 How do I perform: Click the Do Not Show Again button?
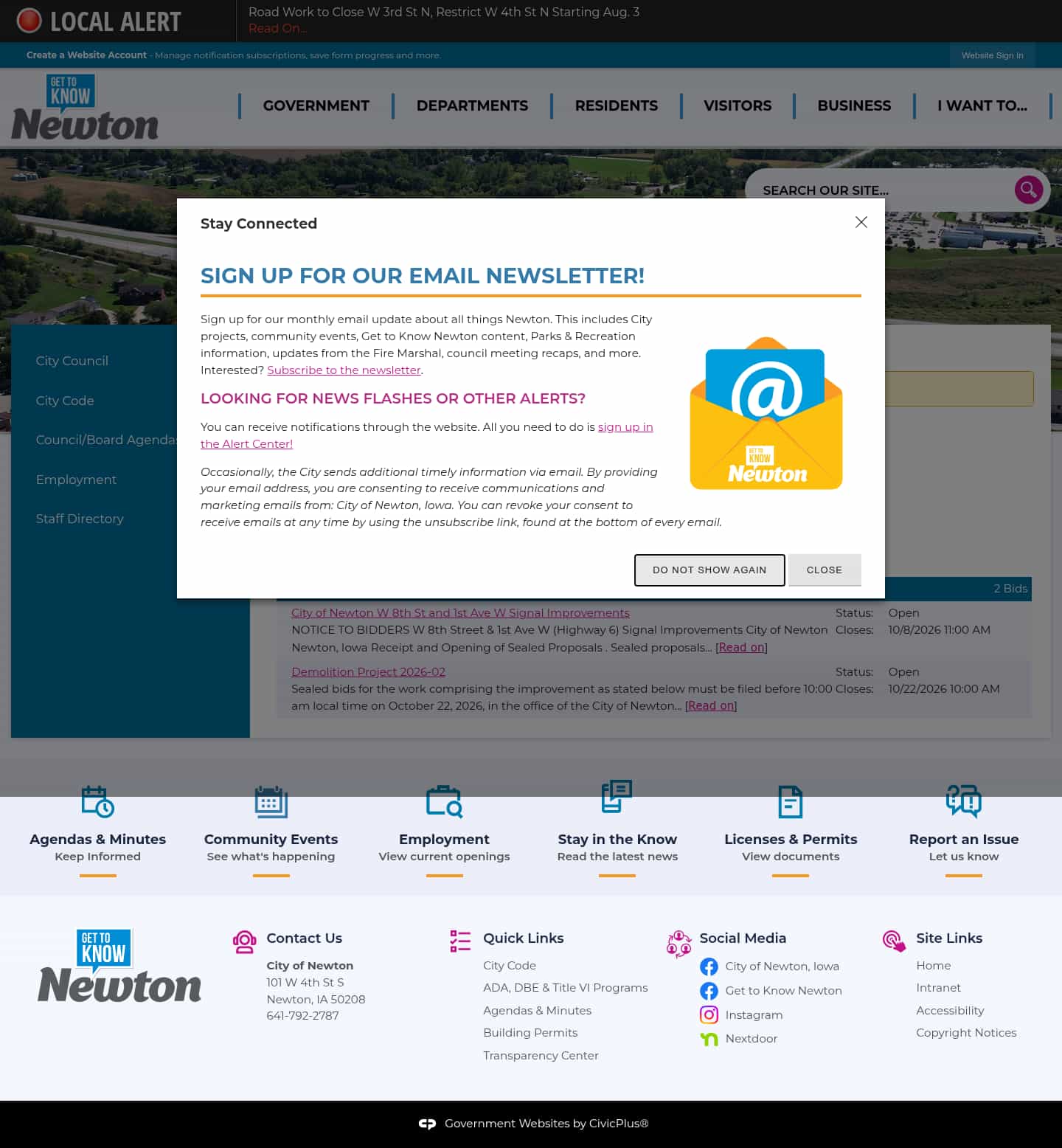709,570
